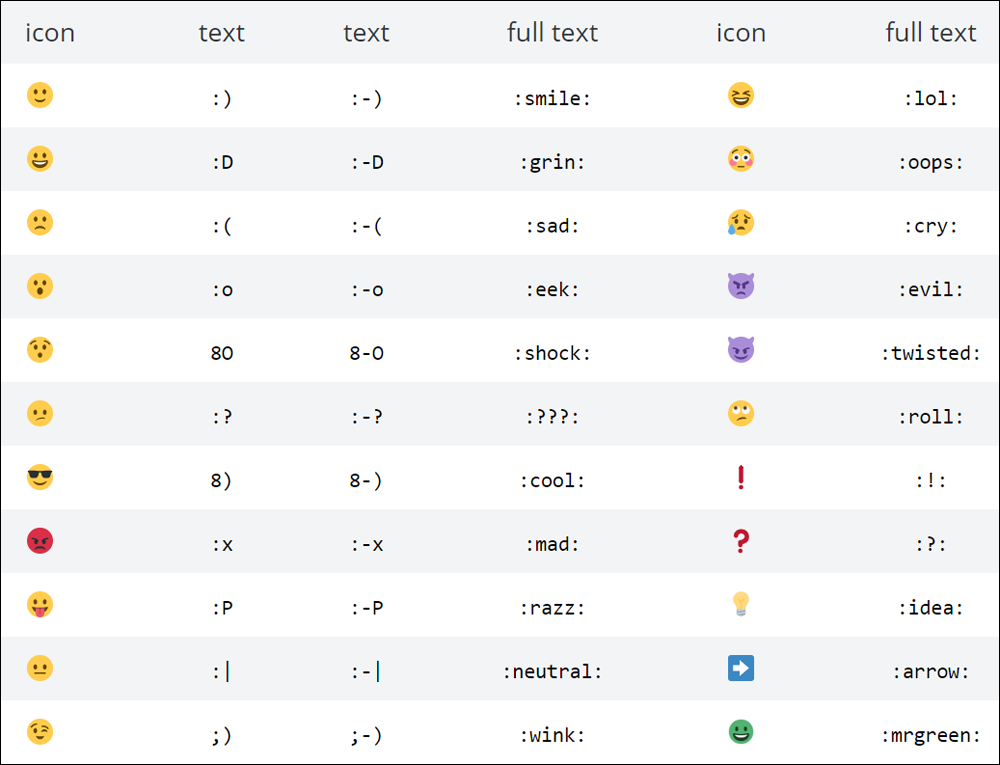Viewport: 1000px width, 765px height.
Task: Click the first icon column header
Action: (x=50, y=33)
